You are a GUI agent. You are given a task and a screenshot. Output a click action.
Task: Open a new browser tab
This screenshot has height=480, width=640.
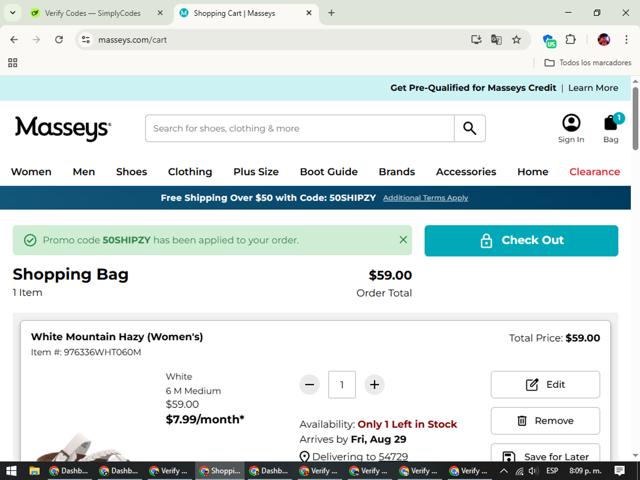(331, 13)
